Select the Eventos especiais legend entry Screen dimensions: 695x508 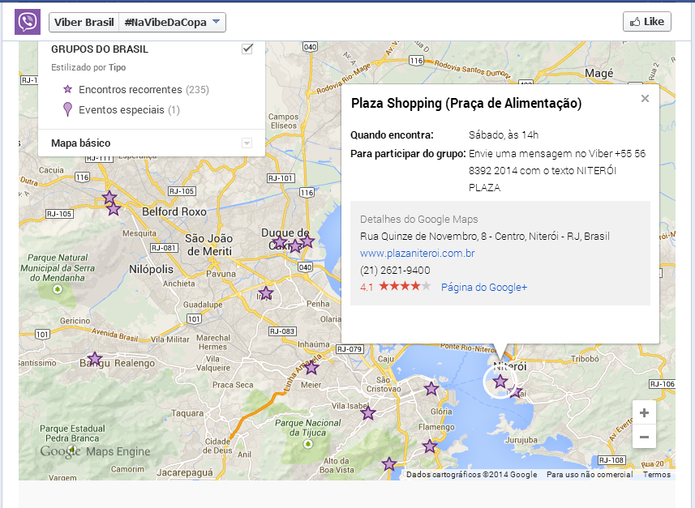(121, 110)
